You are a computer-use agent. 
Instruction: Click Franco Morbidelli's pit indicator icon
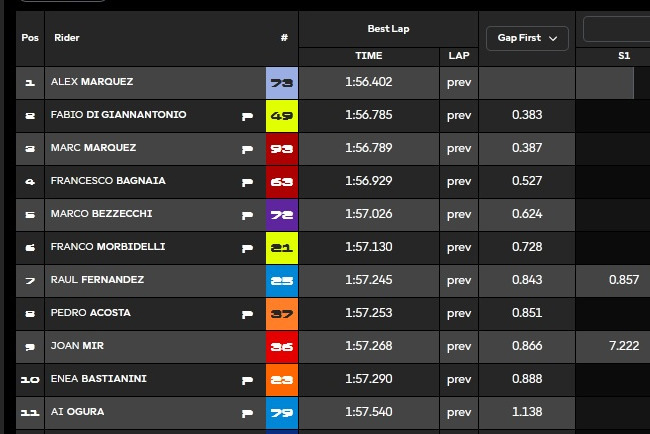coord(247,248)
